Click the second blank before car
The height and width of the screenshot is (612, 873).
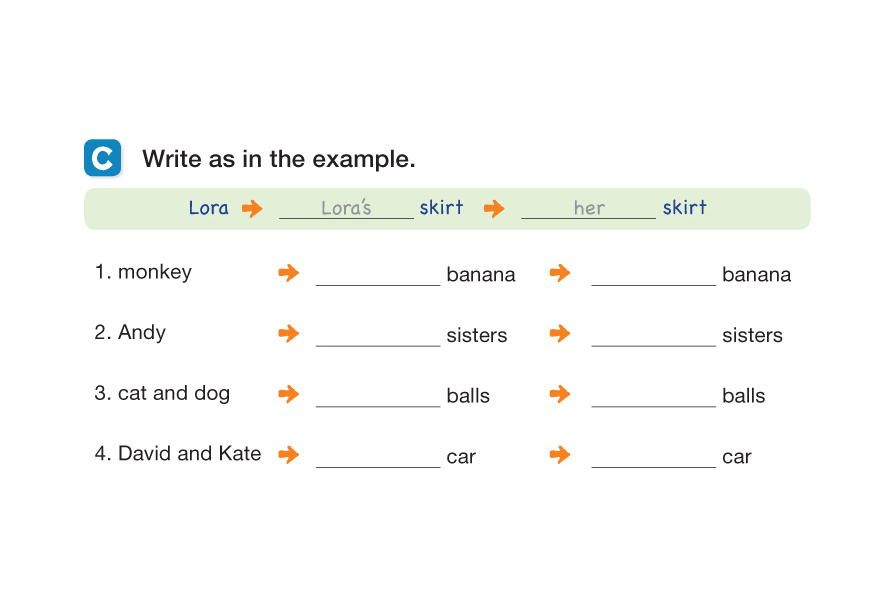(x=653, y=458)
